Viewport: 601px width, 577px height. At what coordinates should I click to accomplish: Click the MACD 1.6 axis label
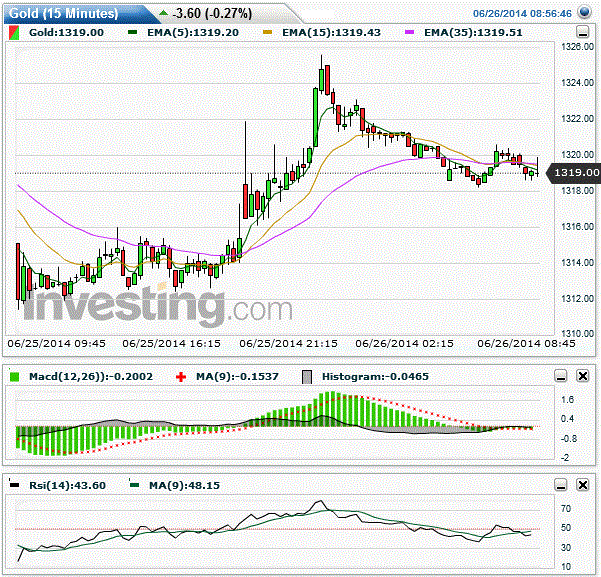coord(567,400)
